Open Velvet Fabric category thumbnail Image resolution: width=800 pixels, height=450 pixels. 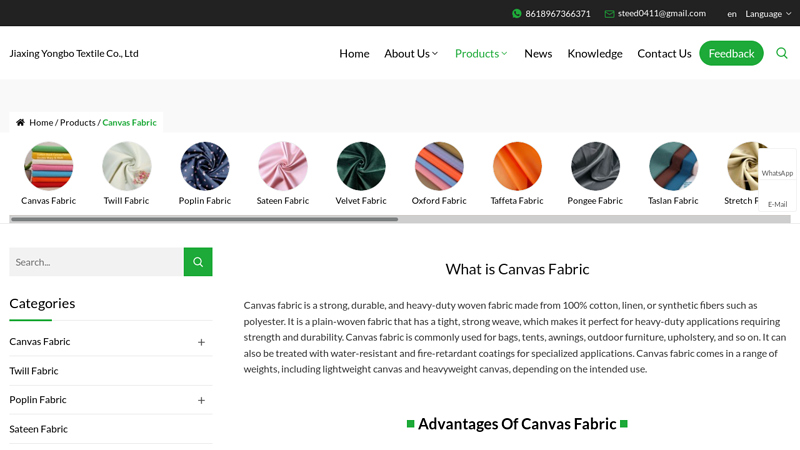[x=361, y=166]
